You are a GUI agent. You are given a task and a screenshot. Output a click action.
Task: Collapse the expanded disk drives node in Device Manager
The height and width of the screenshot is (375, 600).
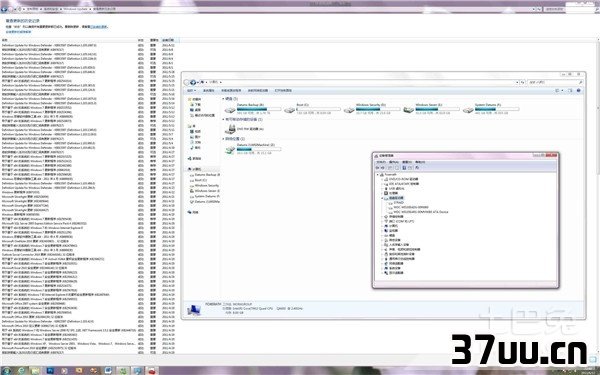[382, 198]
